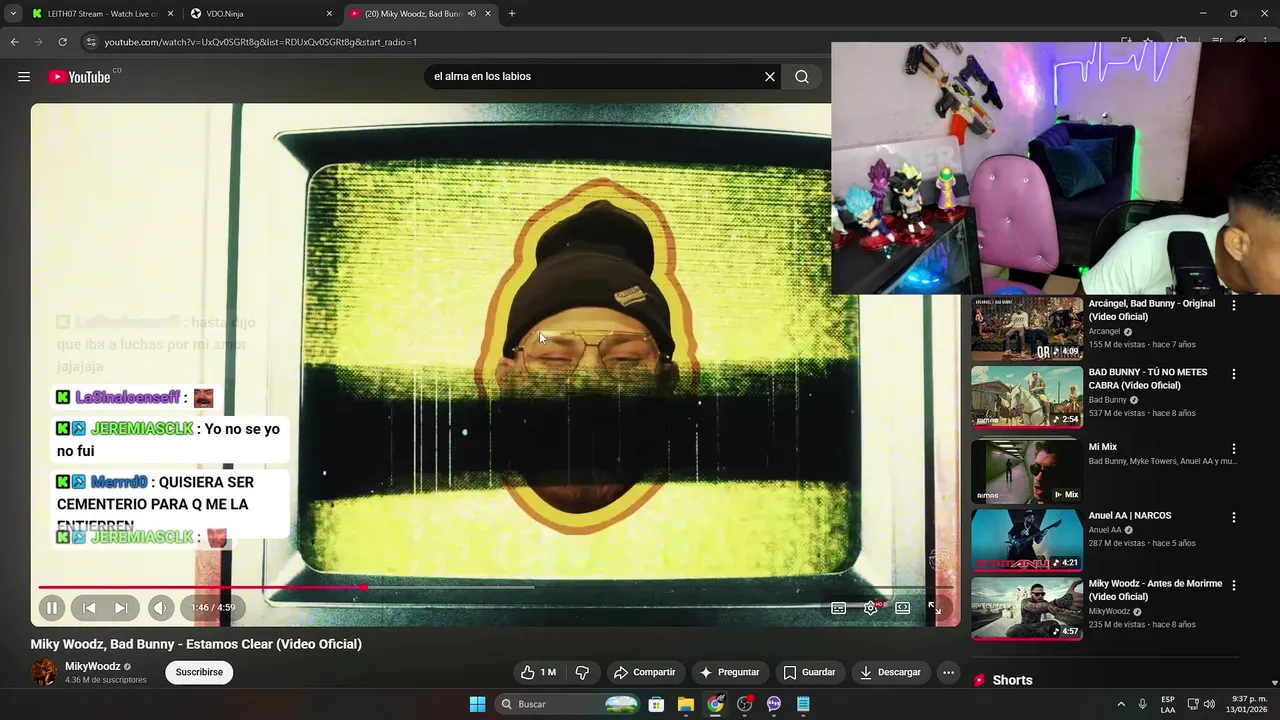
Task: Open options menu for Mi Mix
Action: tap(1233, 449)
